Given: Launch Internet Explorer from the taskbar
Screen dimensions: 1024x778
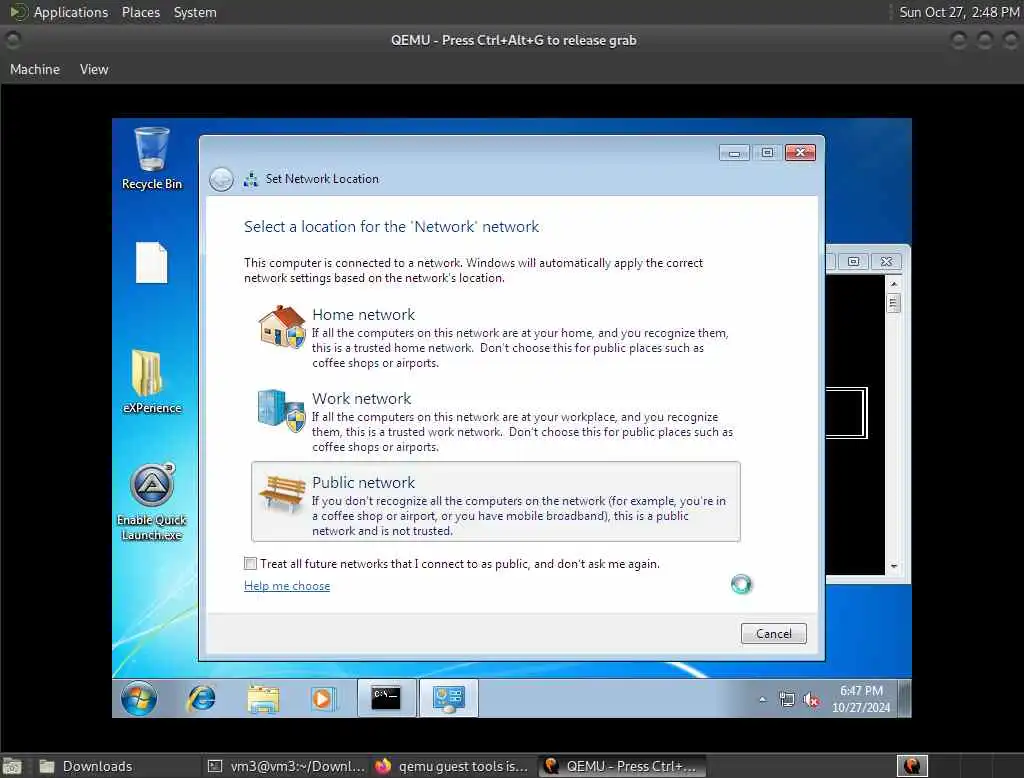Looking at the screenshot, I should point(201,698).
